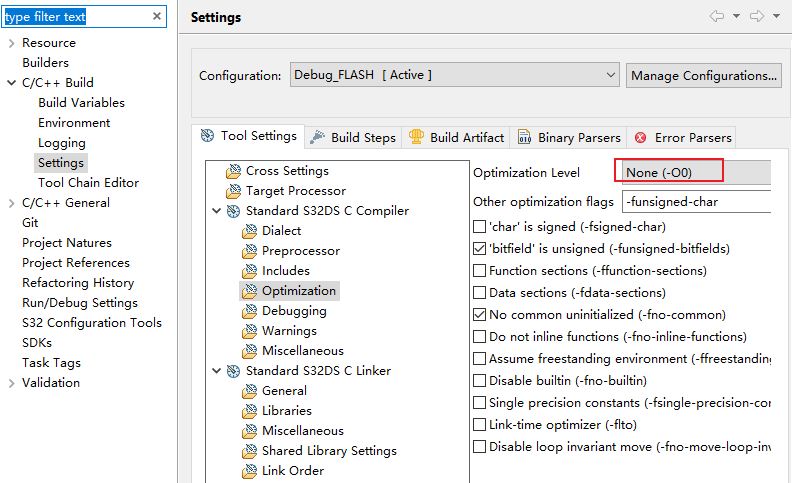Collapse Standard S32DS C Linker node
The height and width of the screenshot is (483, 792).
[x=217, y=371]
